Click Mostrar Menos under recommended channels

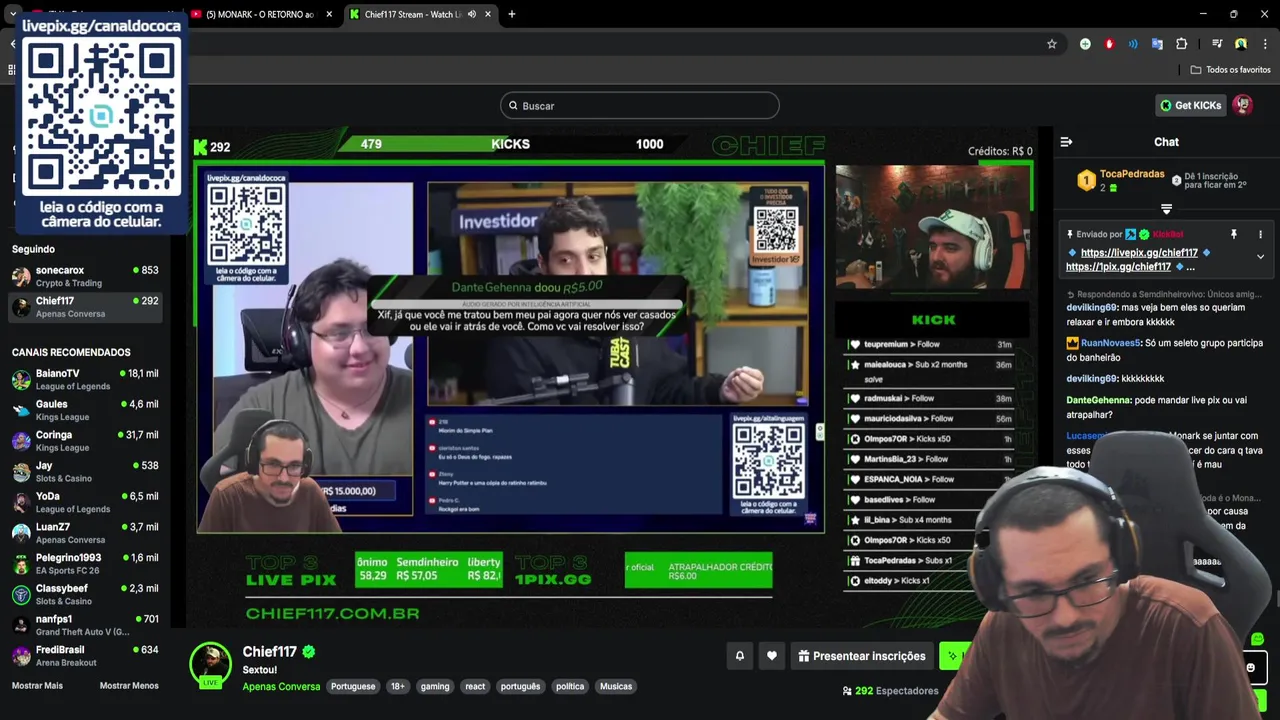[129, 686]
